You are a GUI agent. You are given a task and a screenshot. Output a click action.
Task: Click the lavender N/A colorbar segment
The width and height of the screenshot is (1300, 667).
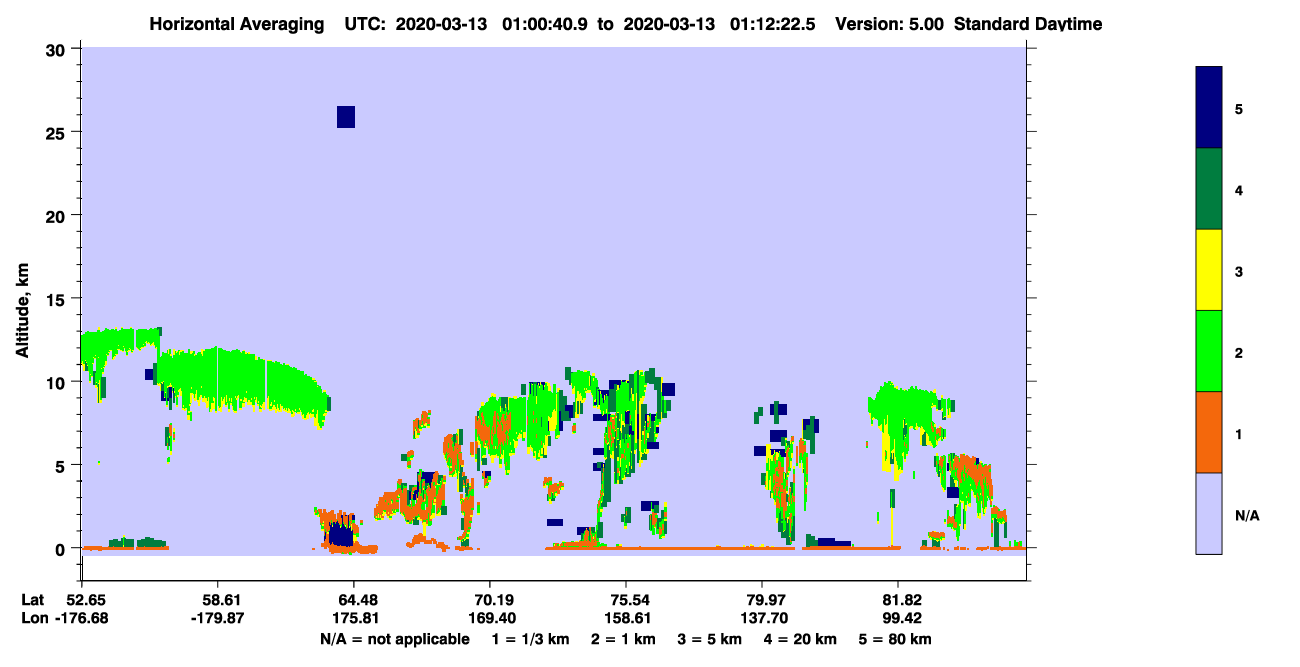pos(1209,513)
